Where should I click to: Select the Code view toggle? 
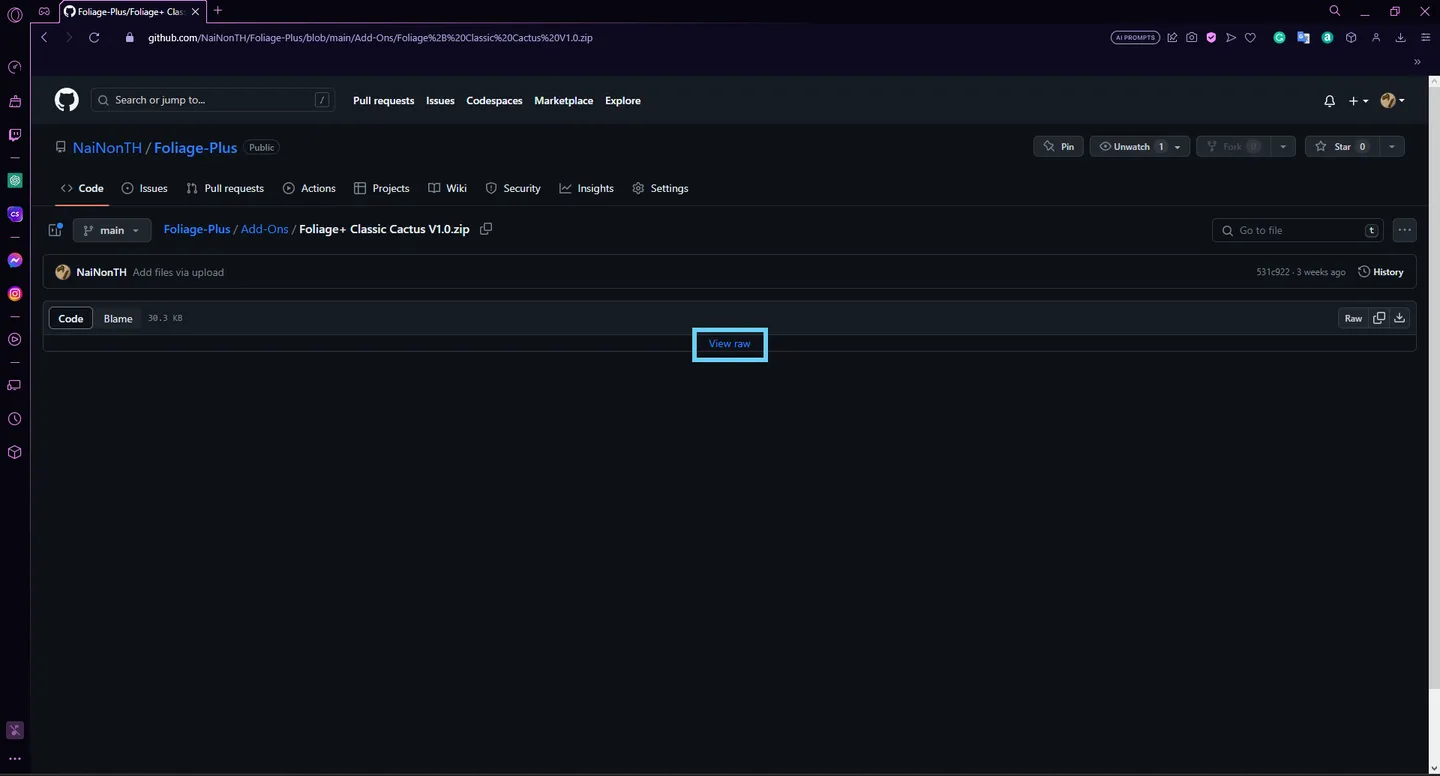point(71,318)
